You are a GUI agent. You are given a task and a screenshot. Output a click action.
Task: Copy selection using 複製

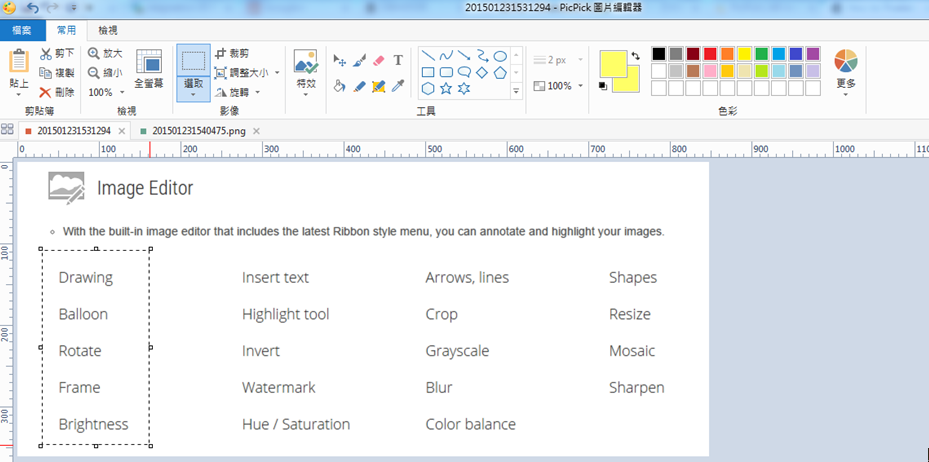point(57,73)
